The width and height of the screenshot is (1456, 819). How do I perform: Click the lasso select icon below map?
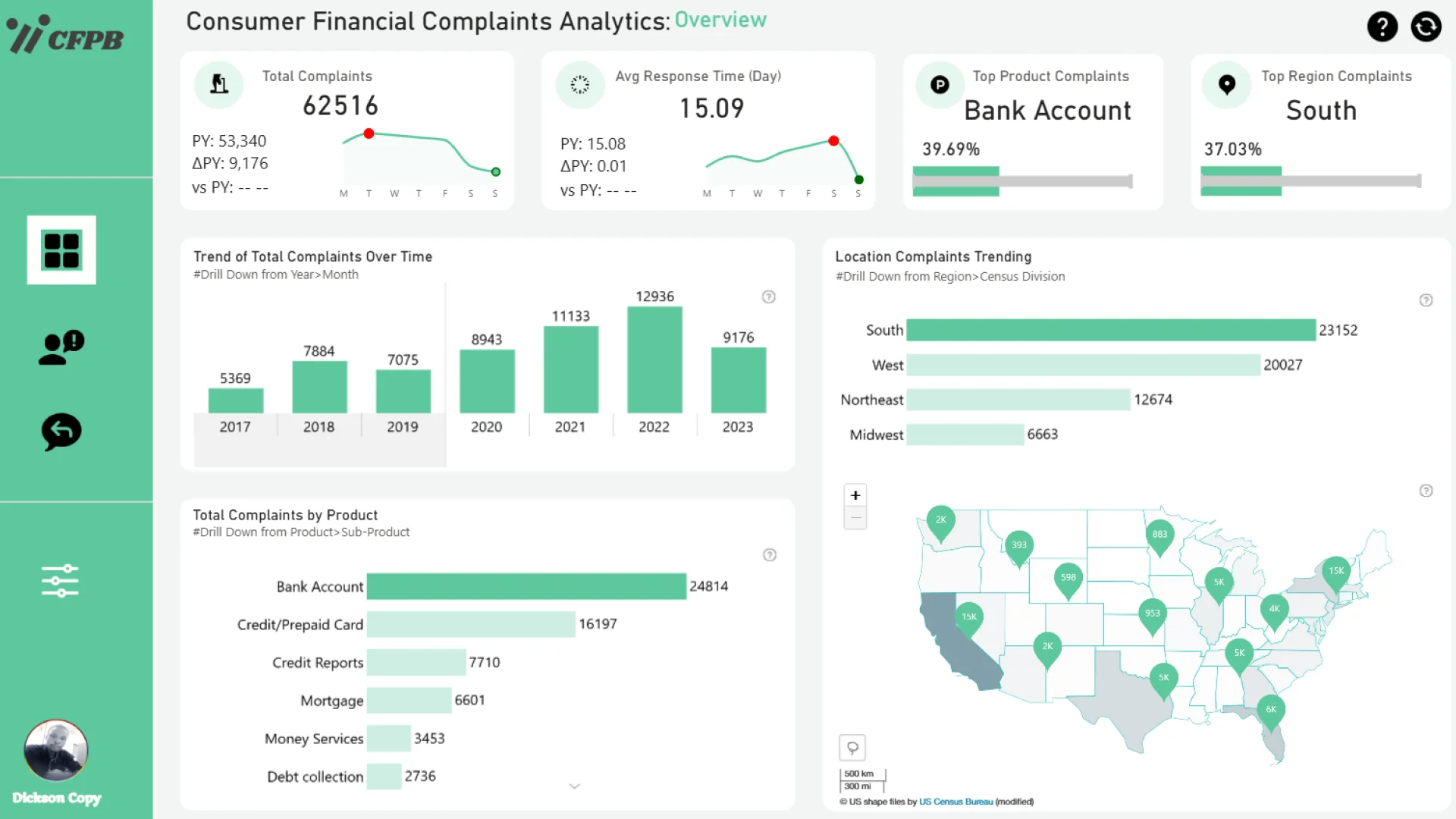852,748
